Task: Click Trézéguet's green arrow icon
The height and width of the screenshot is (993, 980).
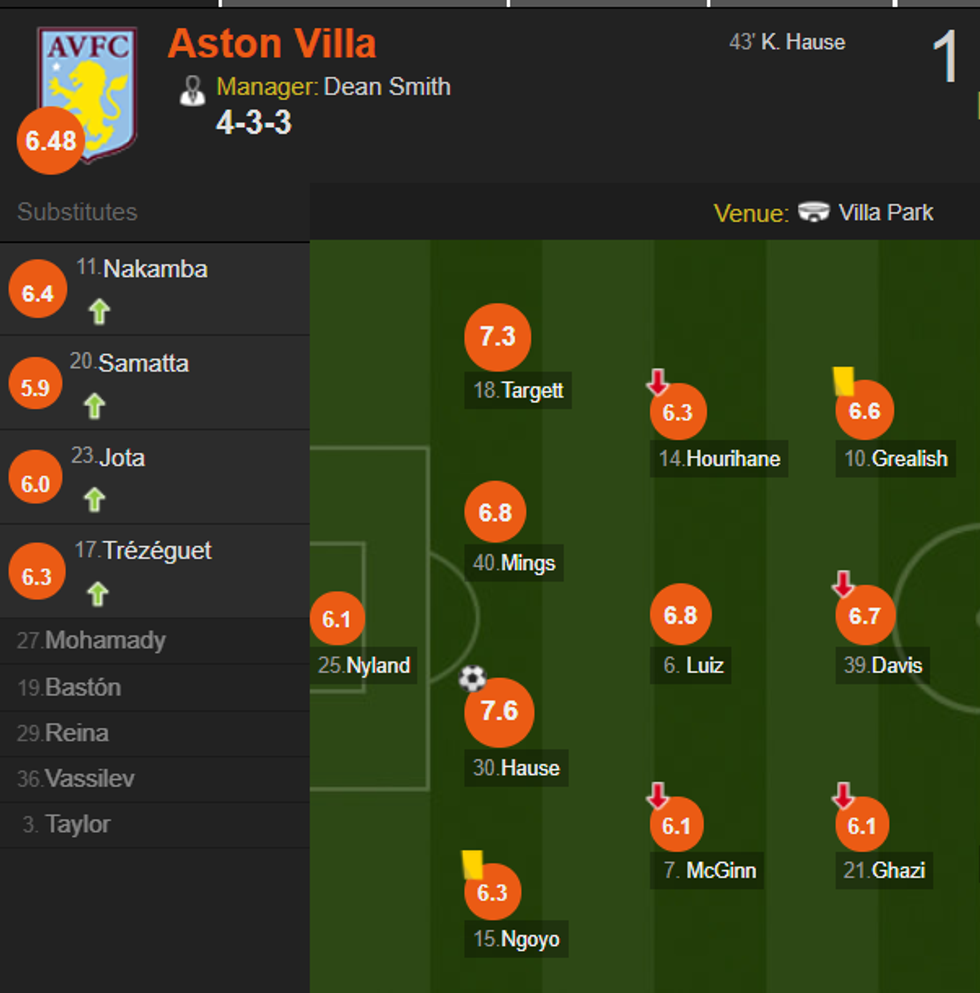Action: click(x=96, y=594)
